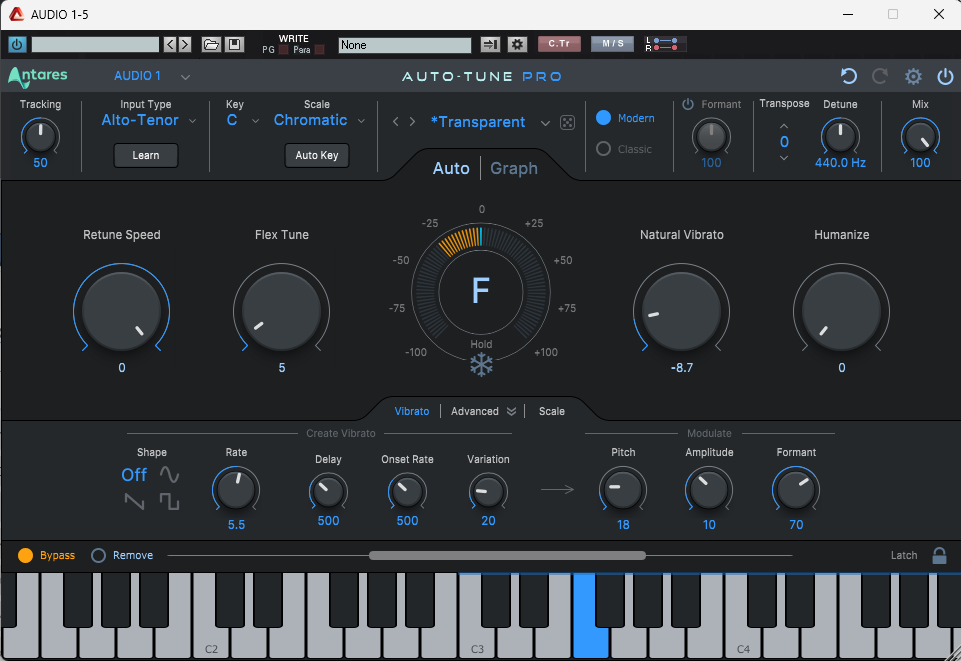Redo change in Auto-Tune Pro
The image size is (961, 661).
coord(880,77)
